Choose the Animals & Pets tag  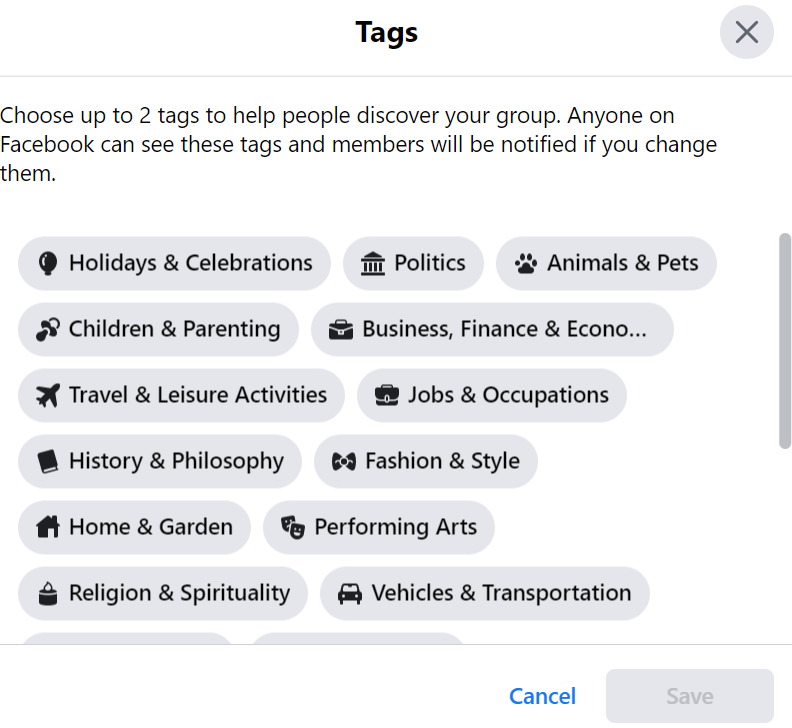pos(606,264)
